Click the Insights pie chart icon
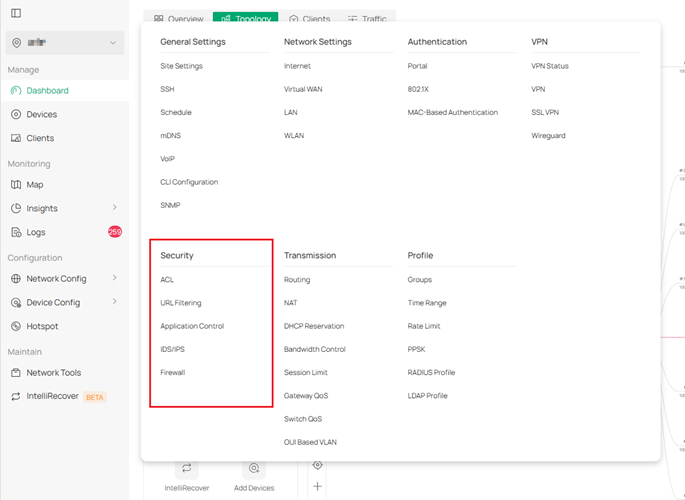Screen dimensions: 685x500 [x=16, y=208]
